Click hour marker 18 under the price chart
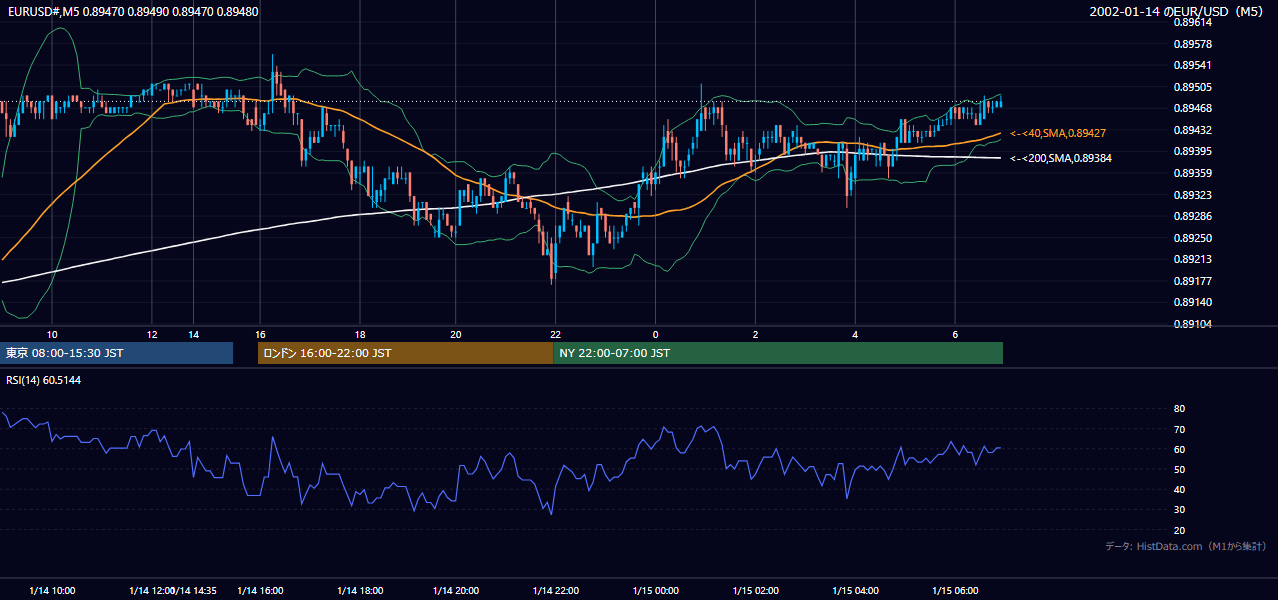 coord(358,334)
